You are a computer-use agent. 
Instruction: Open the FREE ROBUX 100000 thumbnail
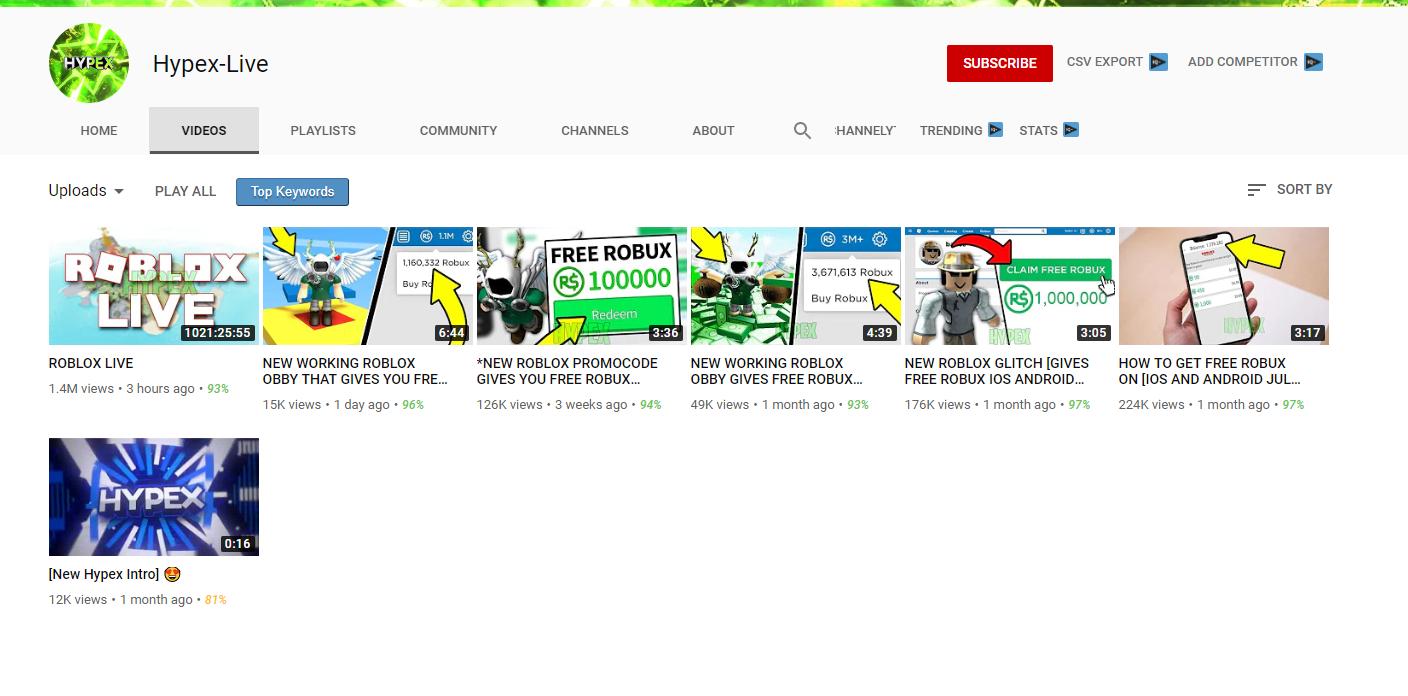tap(582, 286)
